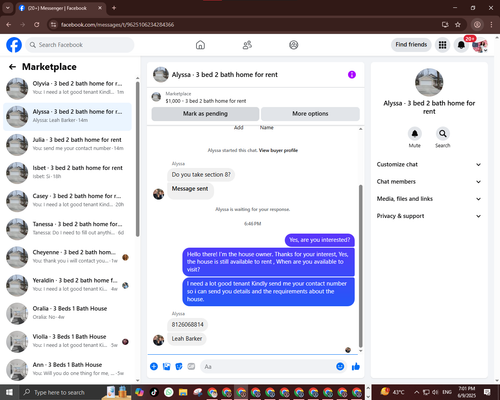
Task: Click More options button
Action: pos(310,114)
